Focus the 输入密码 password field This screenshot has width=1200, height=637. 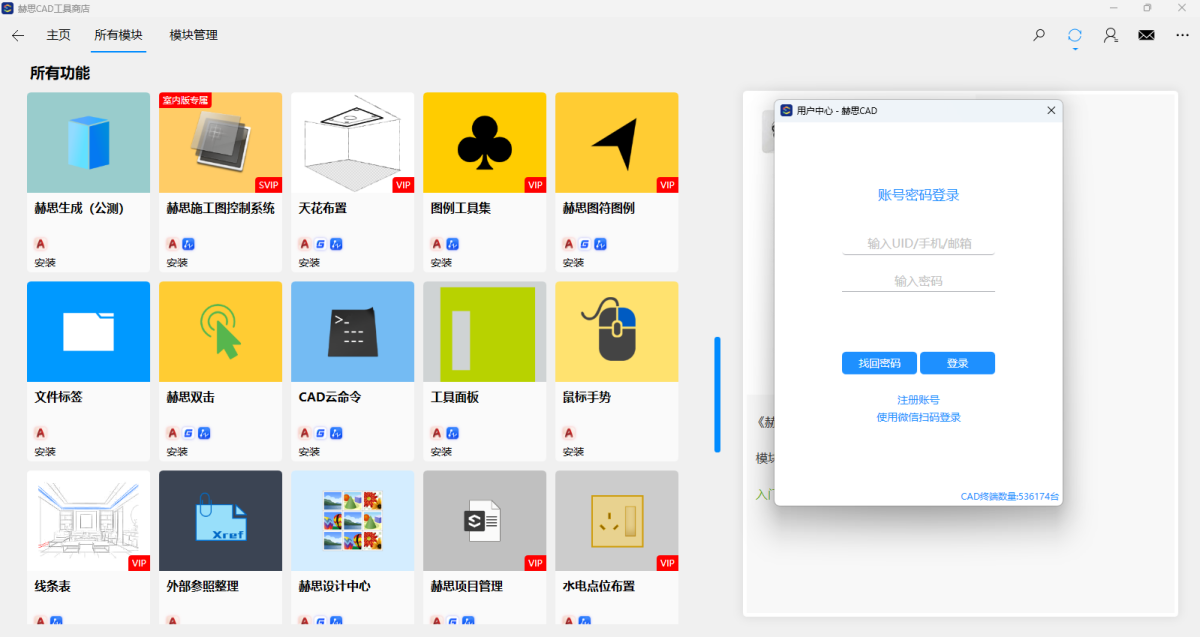click(918, 281)
